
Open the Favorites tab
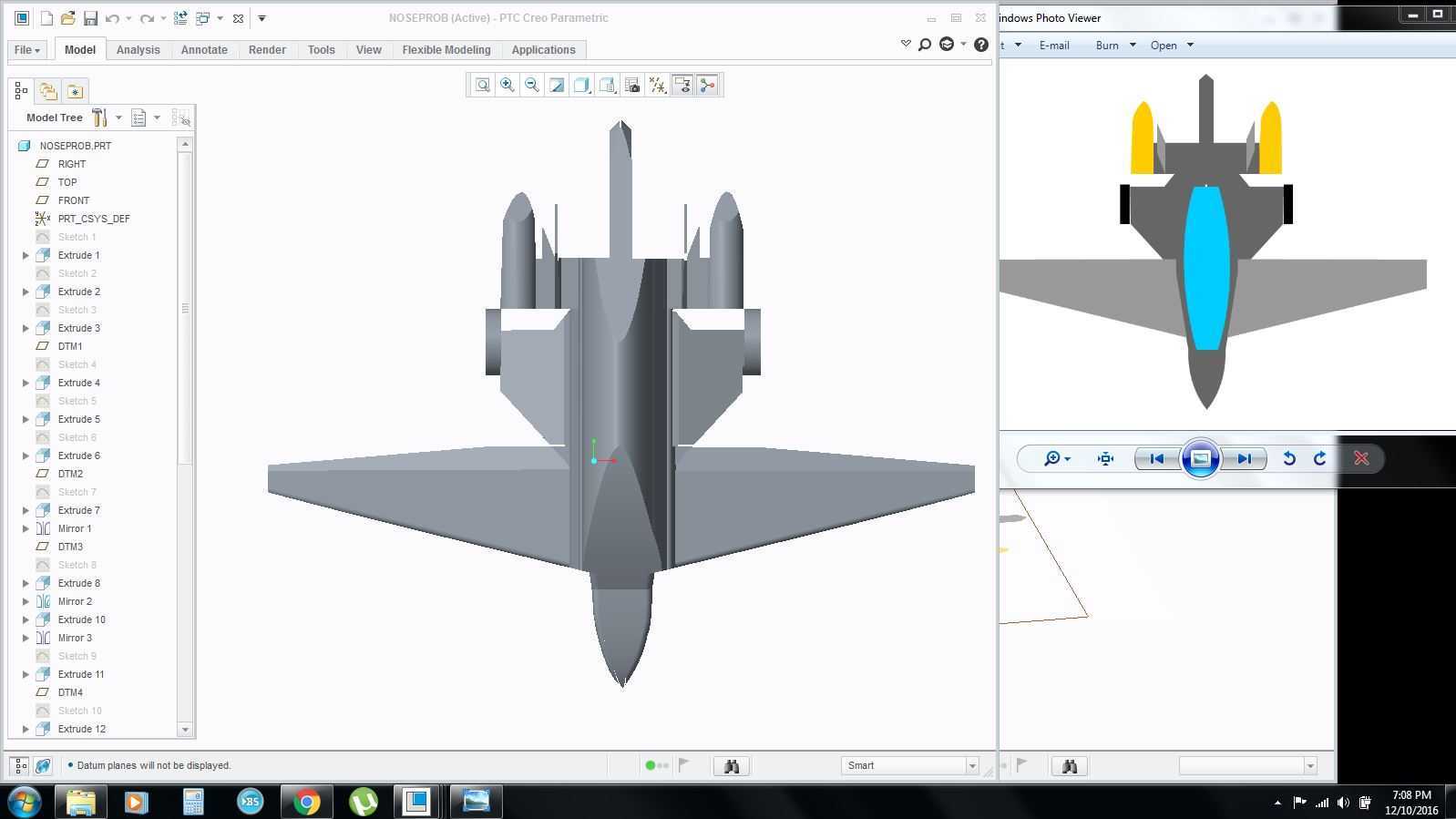(75, 90)
